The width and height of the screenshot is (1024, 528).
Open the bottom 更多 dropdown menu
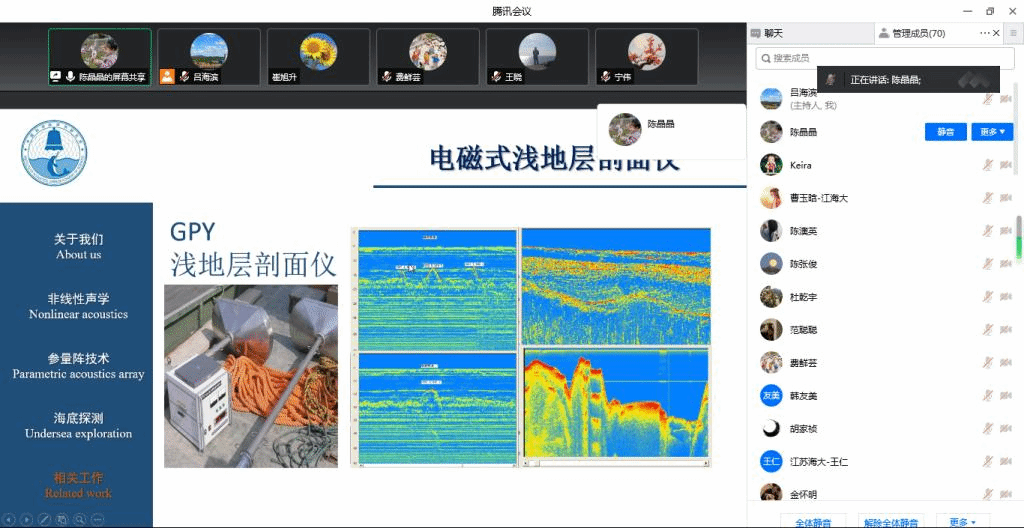[x=962, y=522]
